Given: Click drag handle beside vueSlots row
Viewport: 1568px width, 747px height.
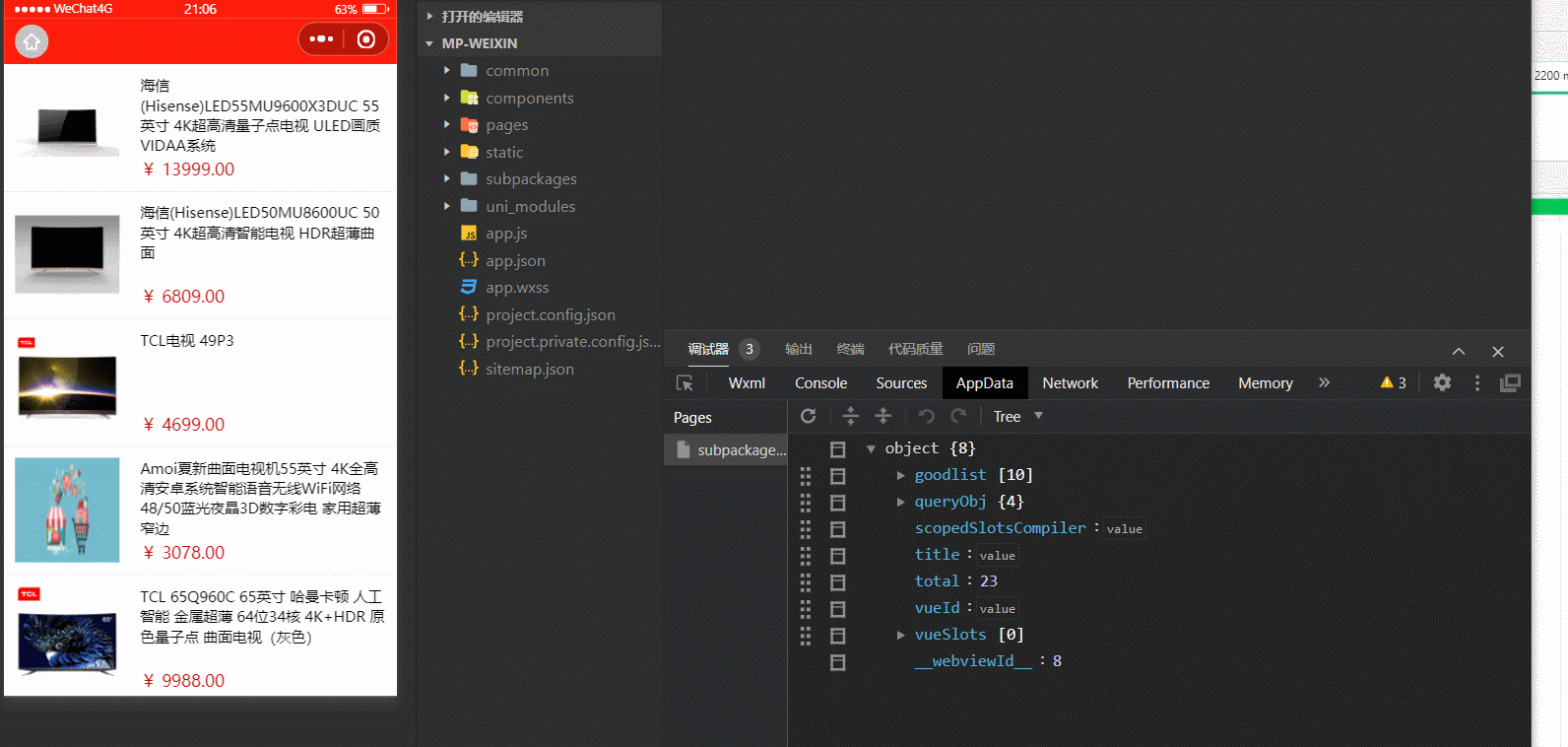Looking at the screenshot, I should (x=806, y=636).
